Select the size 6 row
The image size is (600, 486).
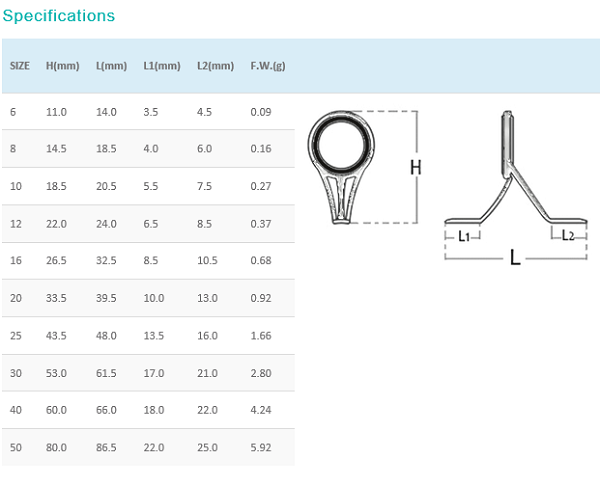[148, 112]
